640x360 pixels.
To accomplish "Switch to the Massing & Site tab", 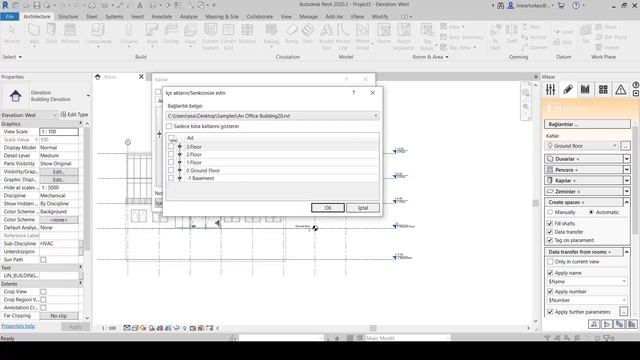I will tap(222, 16).
